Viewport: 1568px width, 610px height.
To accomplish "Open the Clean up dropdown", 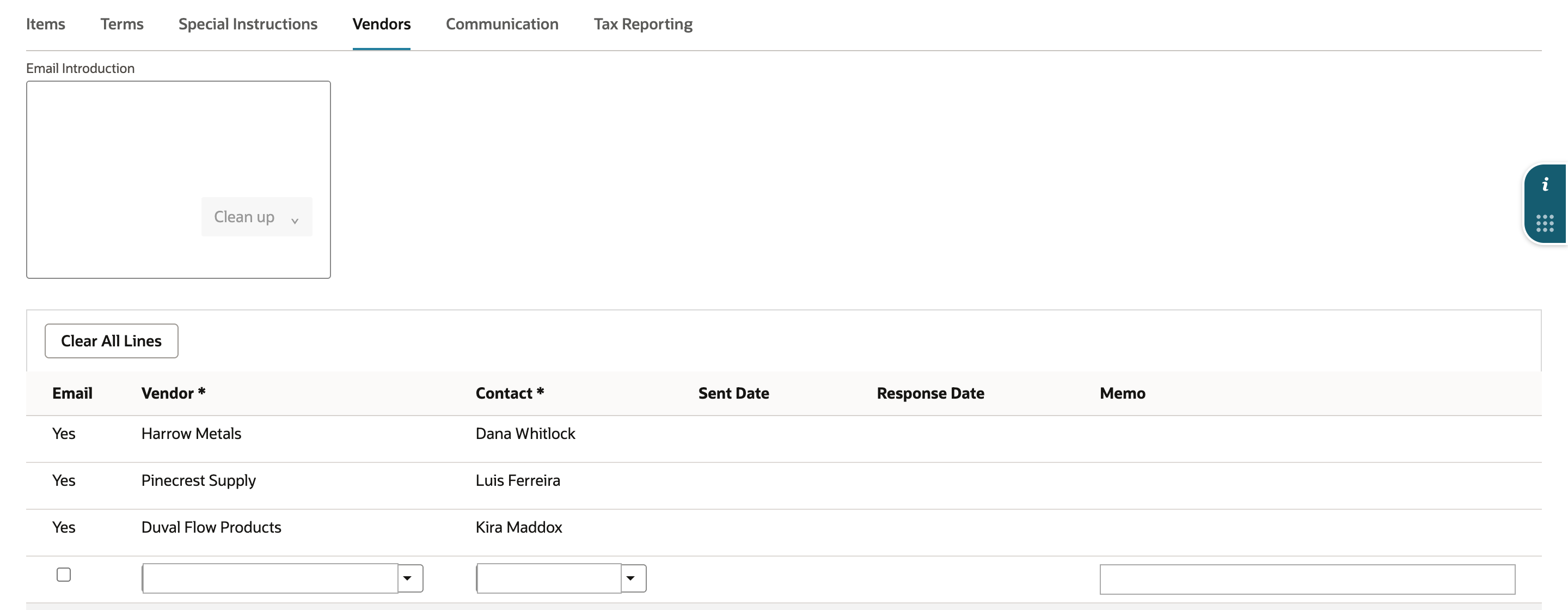I will 257,217.
